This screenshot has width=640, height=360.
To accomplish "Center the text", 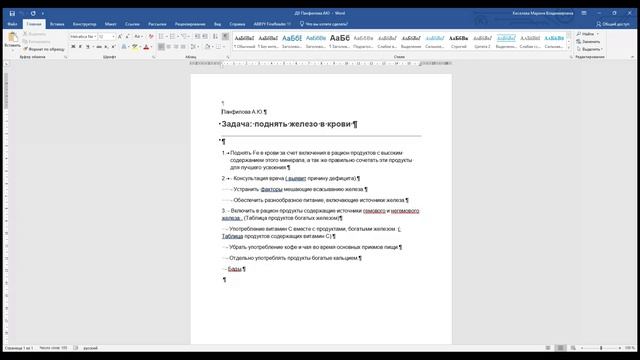I will tap(169, 47).
